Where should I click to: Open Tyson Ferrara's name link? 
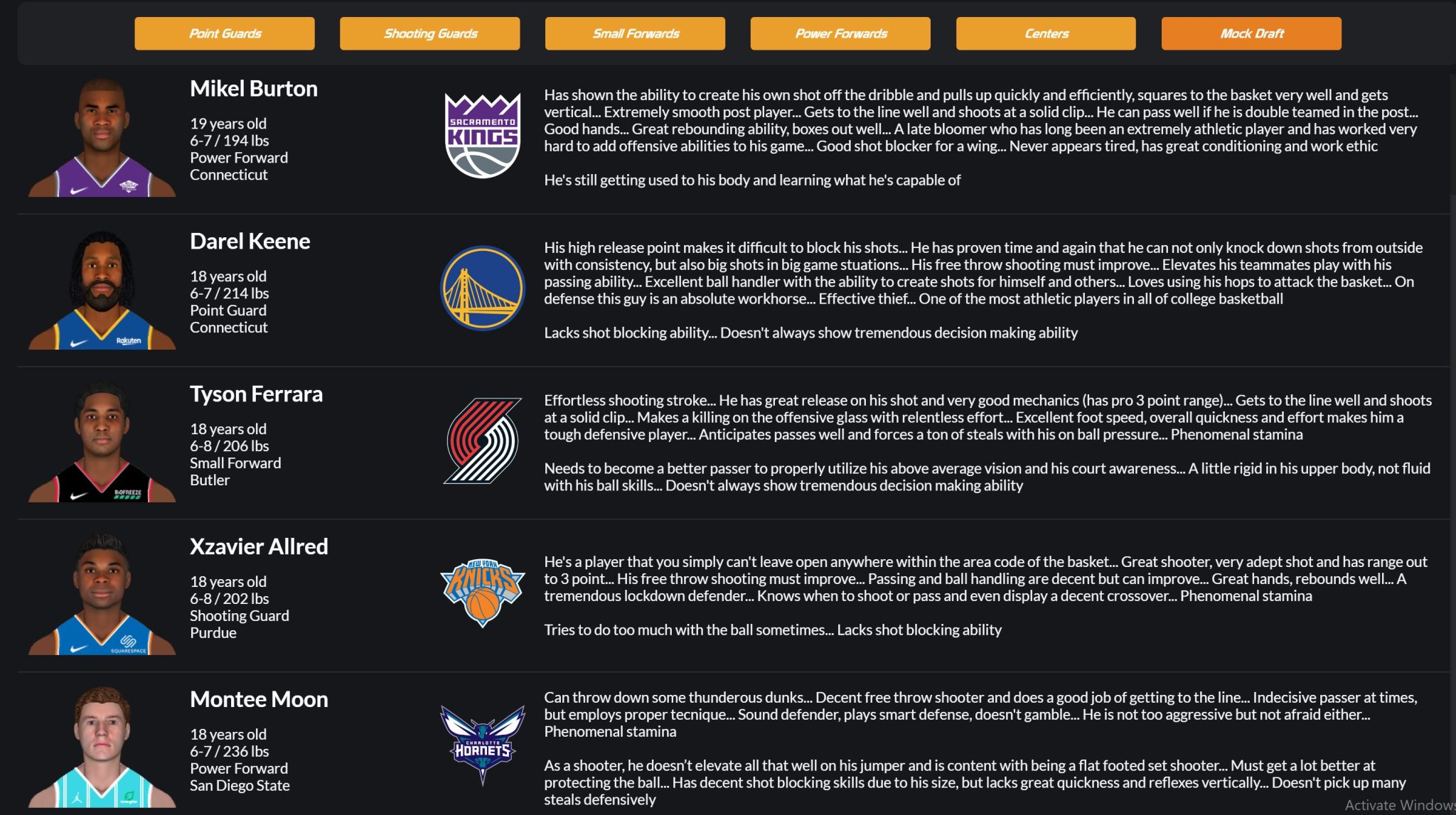[x=256, y=394]
